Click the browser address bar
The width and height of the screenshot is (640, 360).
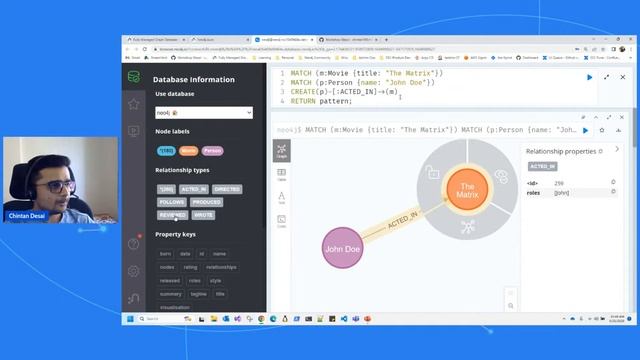pyautogui.click(x=359, y=49)
